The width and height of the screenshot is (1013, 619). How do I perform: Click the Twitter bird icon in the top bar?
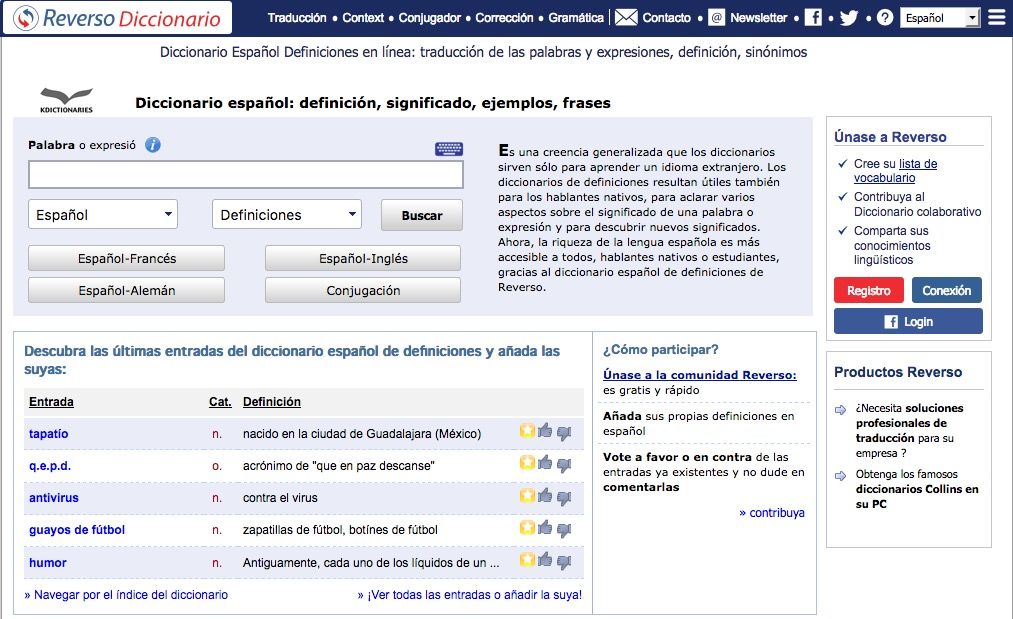849,17
